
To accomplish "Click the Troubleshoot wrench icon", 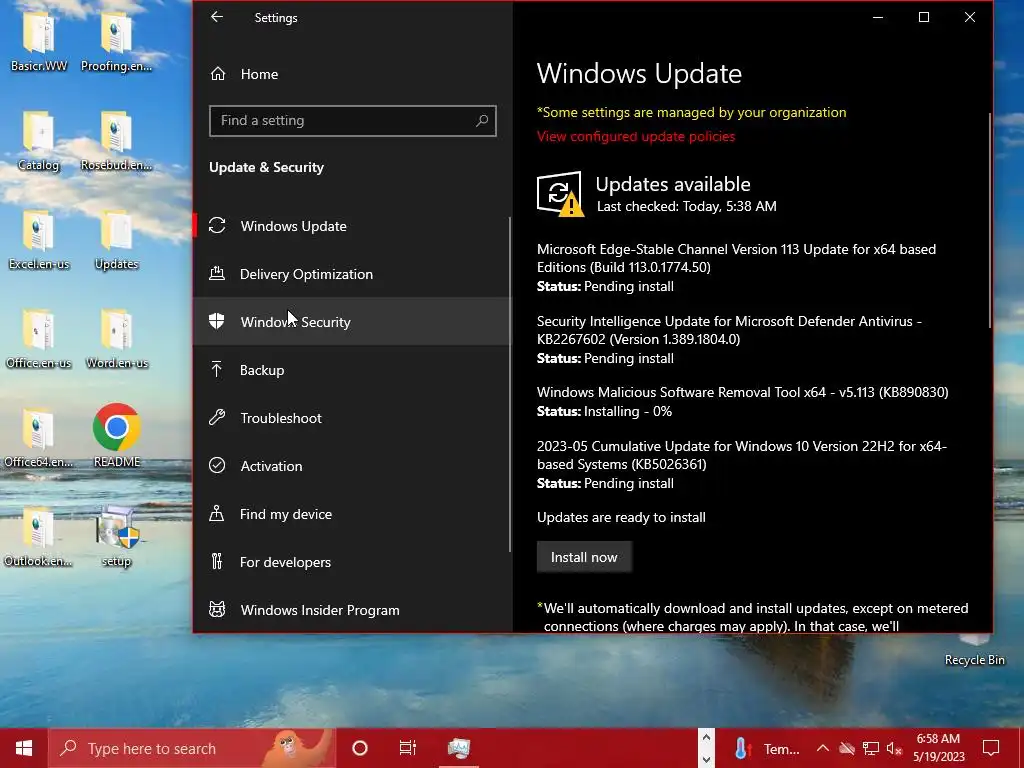I will [x=217, y=417].
